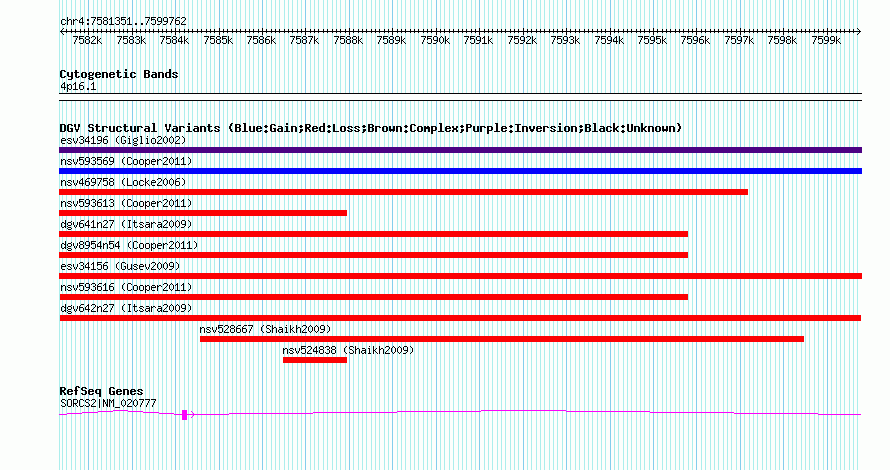Open the dgv642n27 (Itsara2009) variant label

126,308
